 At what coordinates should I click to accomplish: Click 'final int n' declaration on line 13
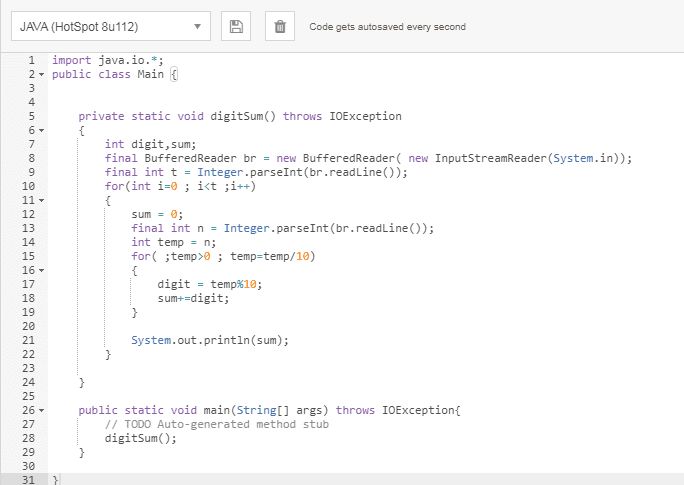[168, 228]
